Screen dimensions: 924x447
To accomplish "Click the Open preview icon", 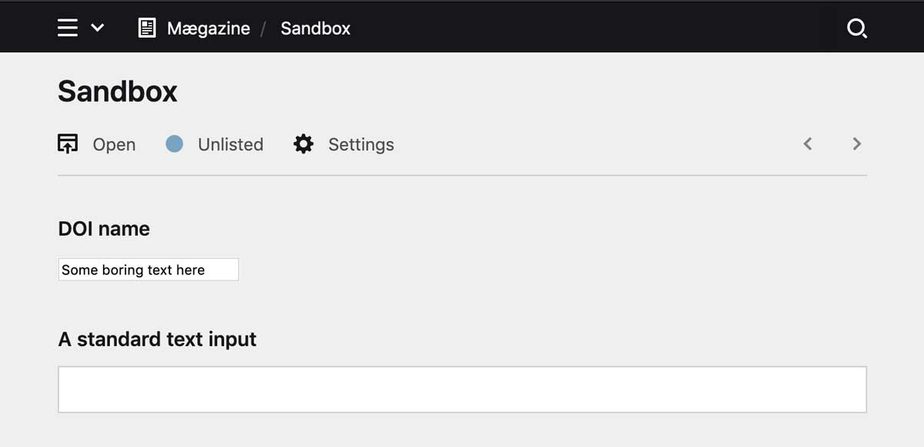I will click(68, 144).
